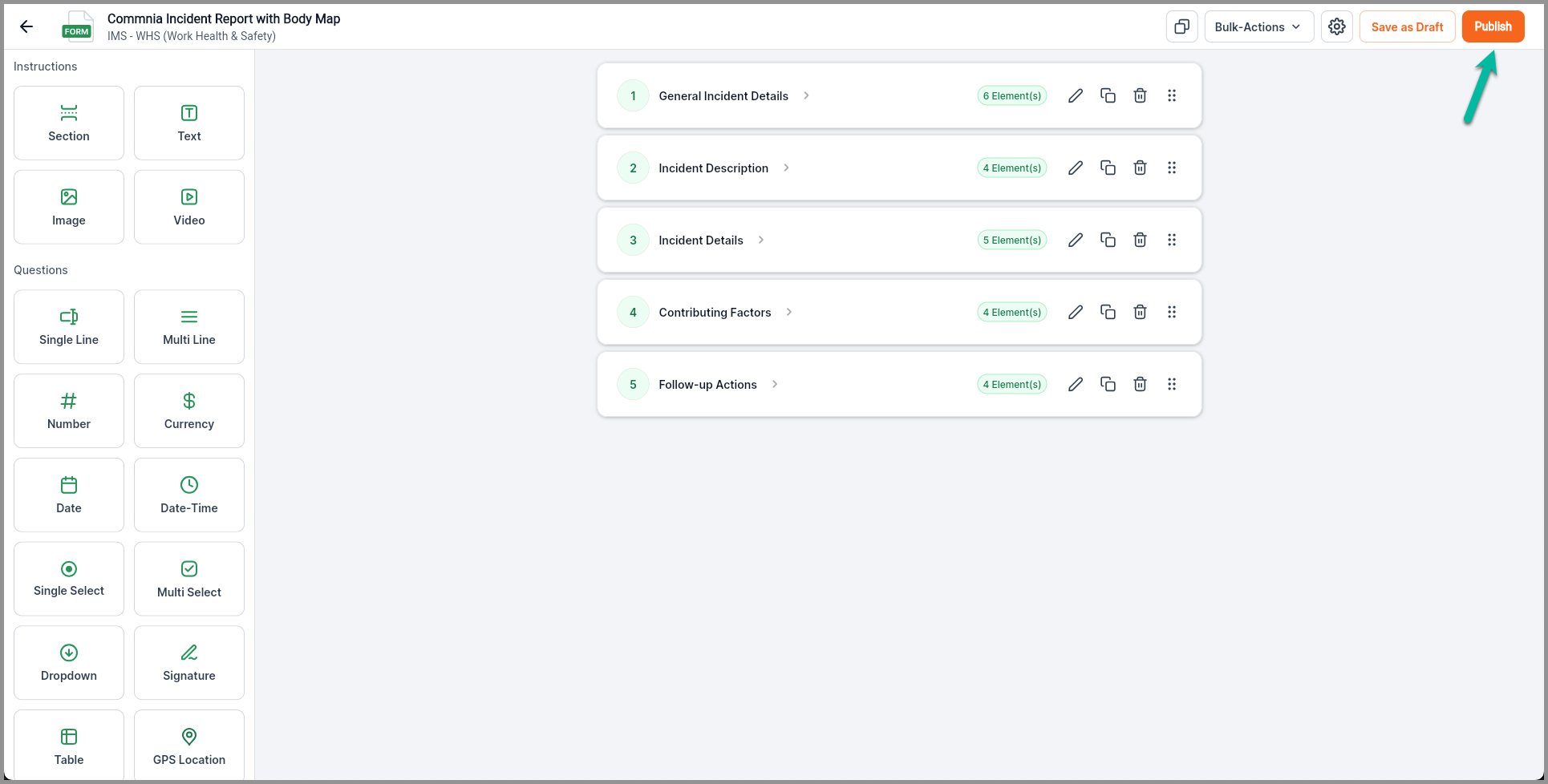The width and height of the screenshot is (1548, 784).
Task: Click the back arrow icon
Action: tap(26, 26)
